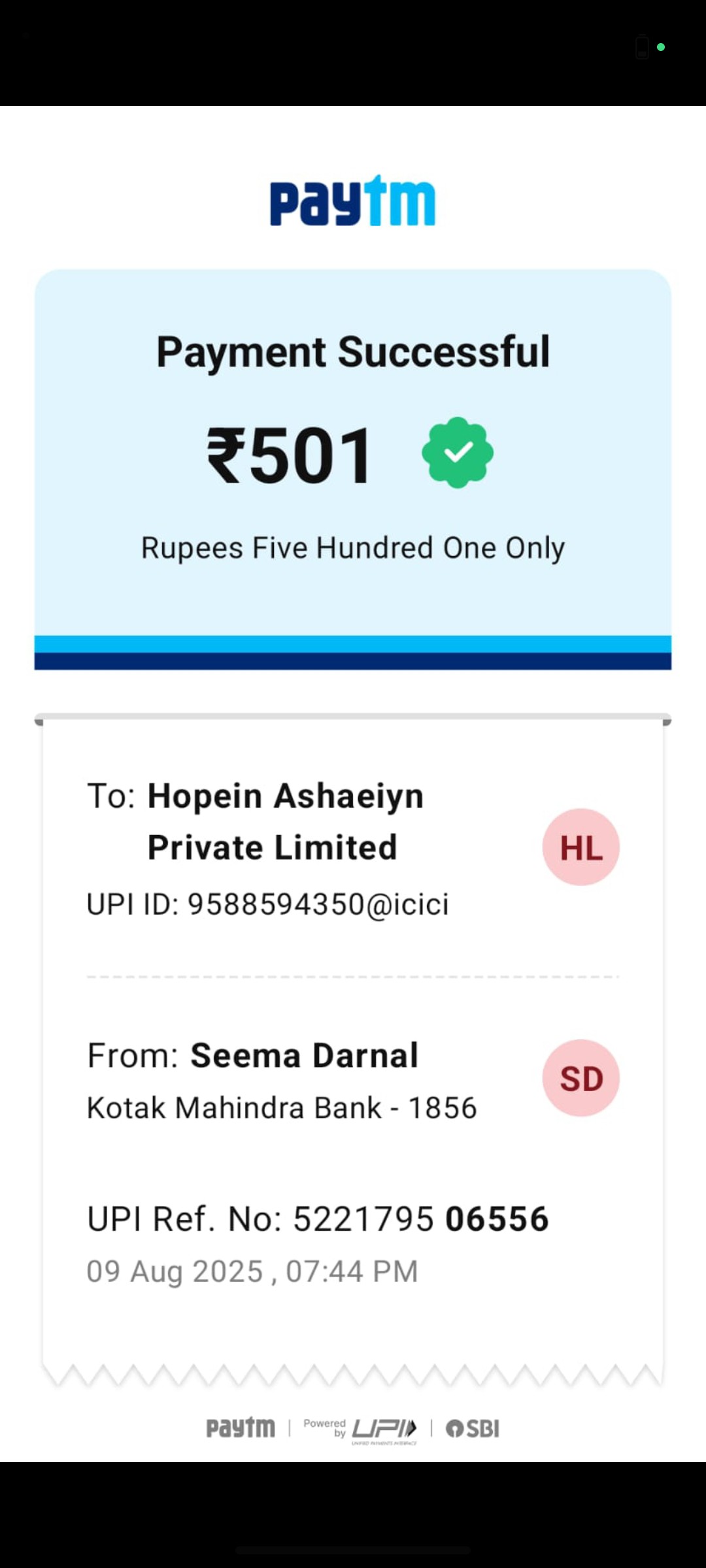This screenshot has height=1568, width=706.
Task: Select the Payment Successful heading
Action: pyautogui.click(x=353, y=351)
